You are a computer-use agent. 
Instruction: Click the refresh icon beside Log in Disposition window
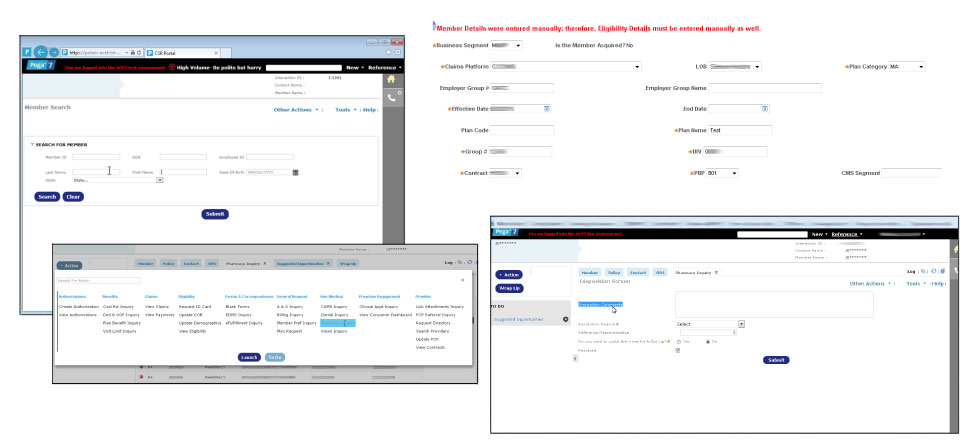click(934, 271)
